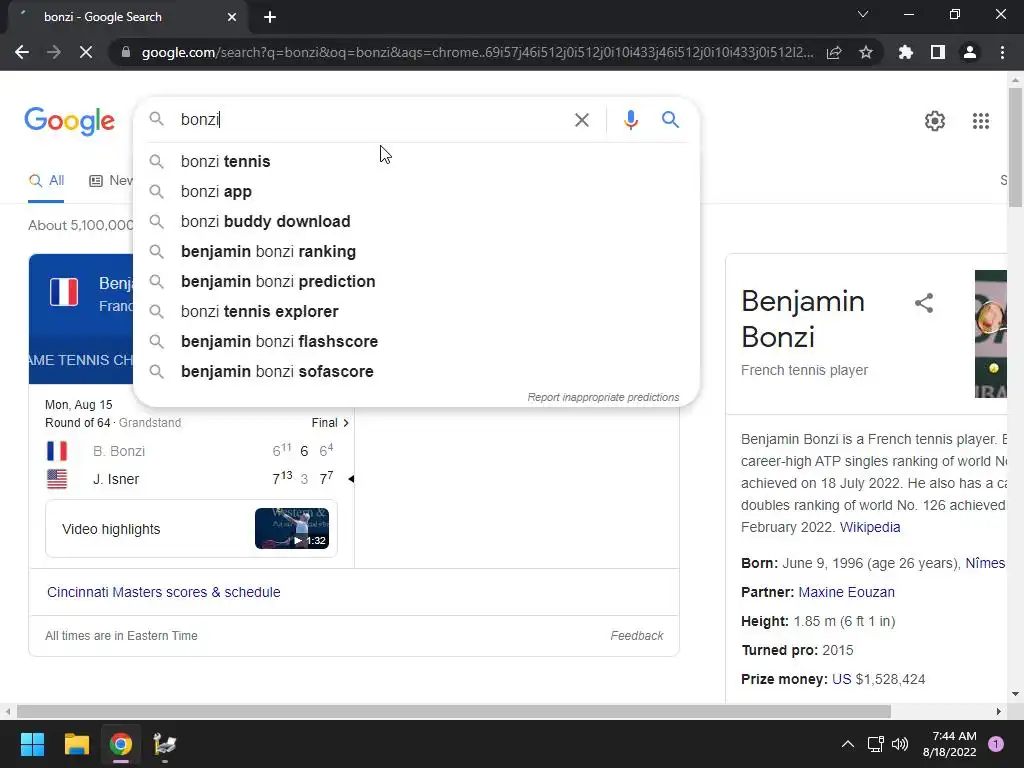Click the J. Isner player row
Screen dimensions: 1024x768
[191, 479]
